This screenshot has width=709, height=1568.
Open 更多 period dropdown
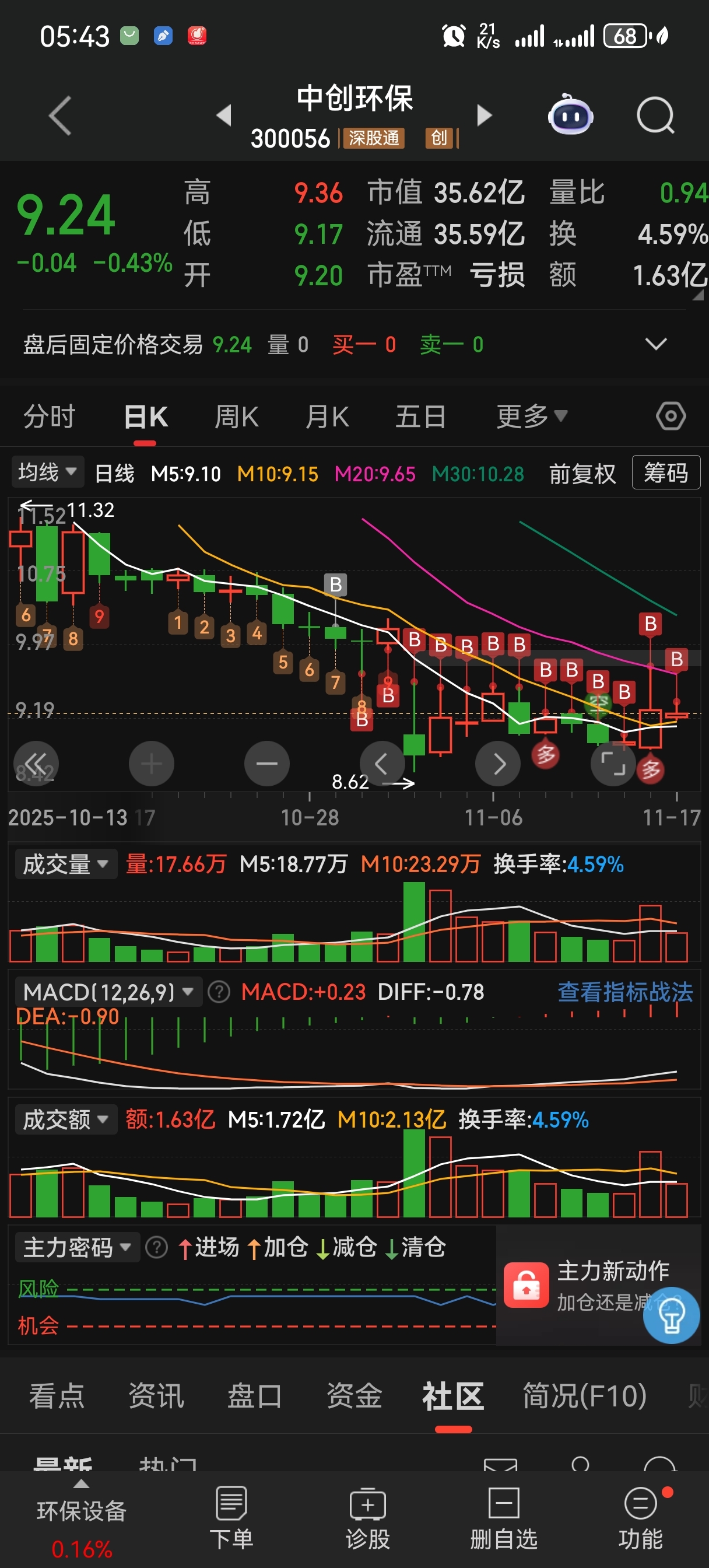pos(531,416)
